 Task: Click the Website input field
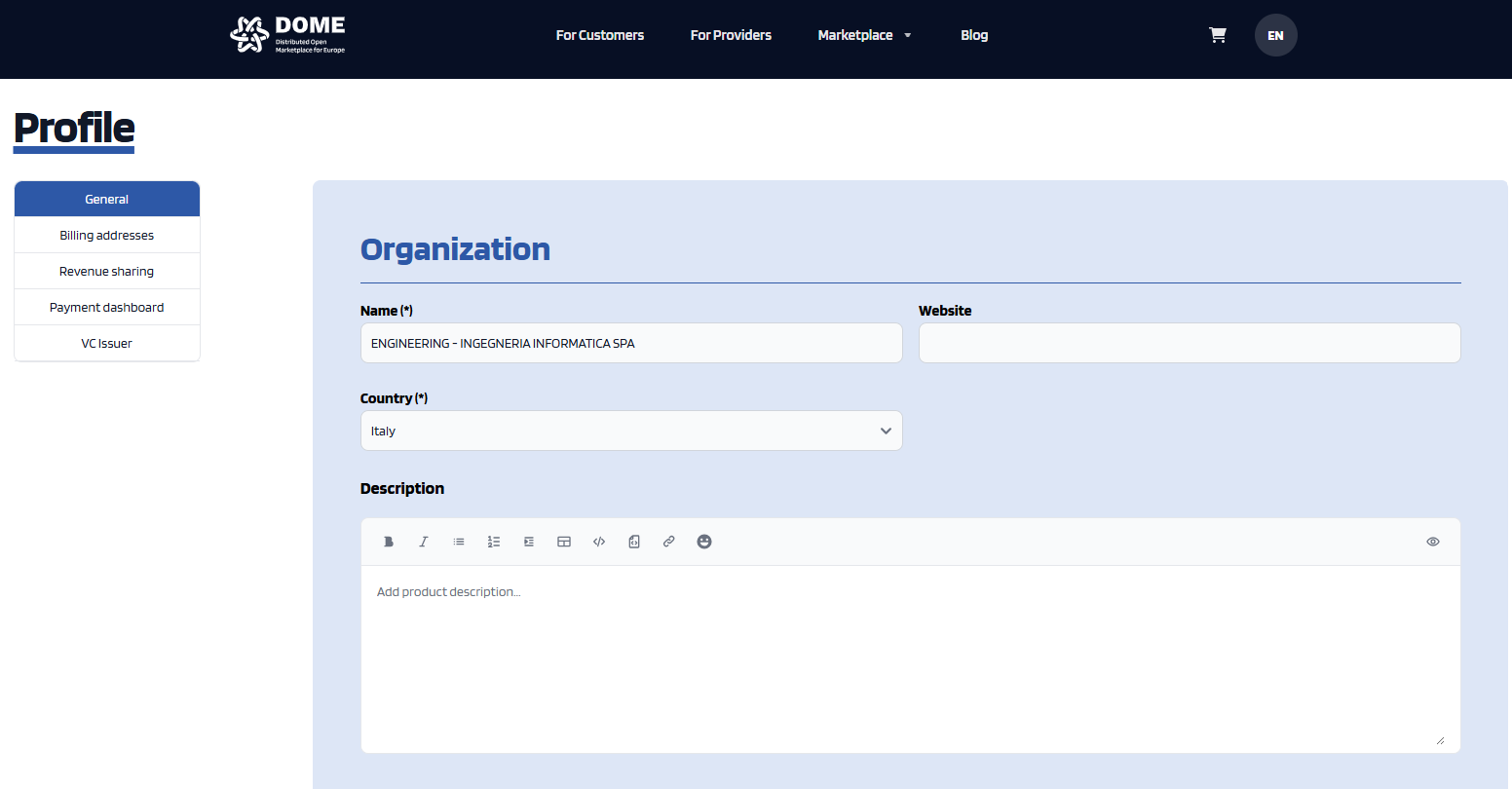tap(1190, 343)
